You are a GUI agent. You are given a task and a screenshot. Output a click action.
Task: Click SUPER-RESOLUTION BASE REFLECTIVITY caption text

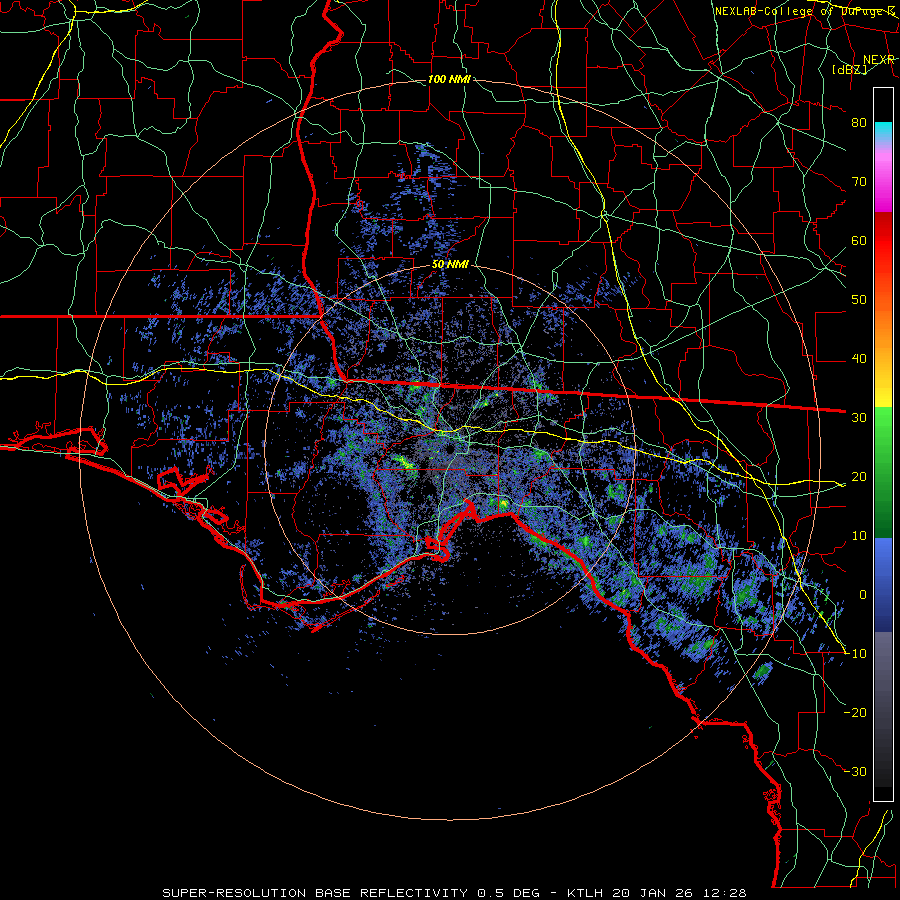[315, 893]
